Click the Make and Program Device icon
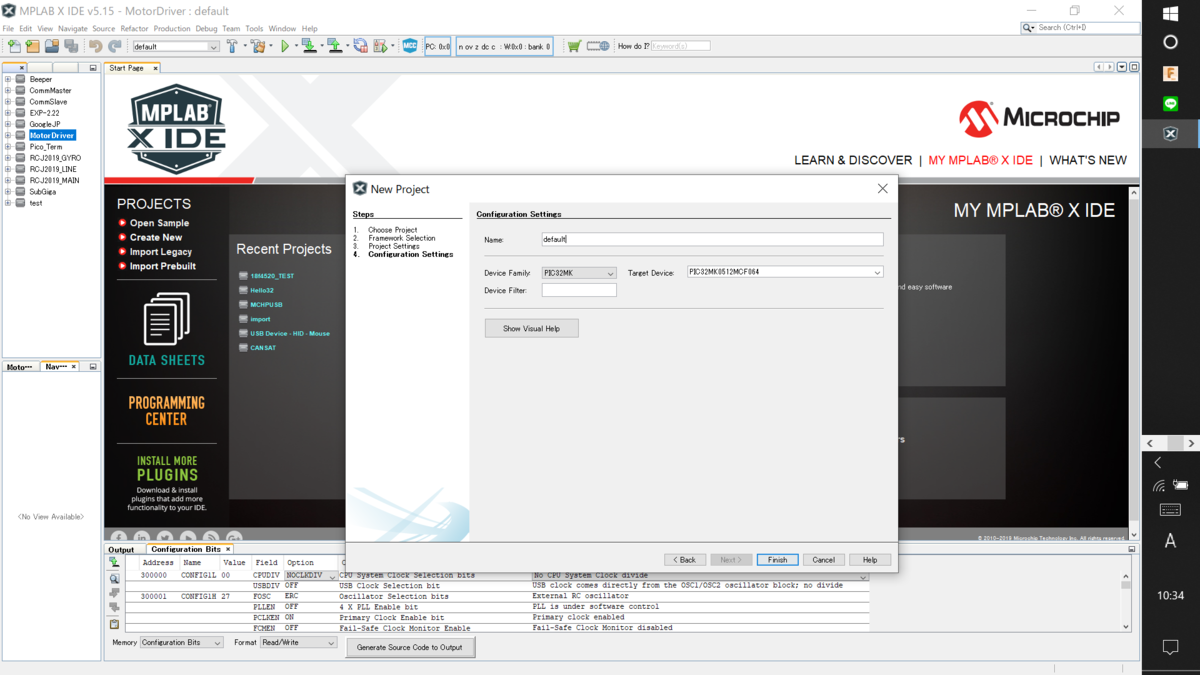1200x675 pixels. (309, 46)
